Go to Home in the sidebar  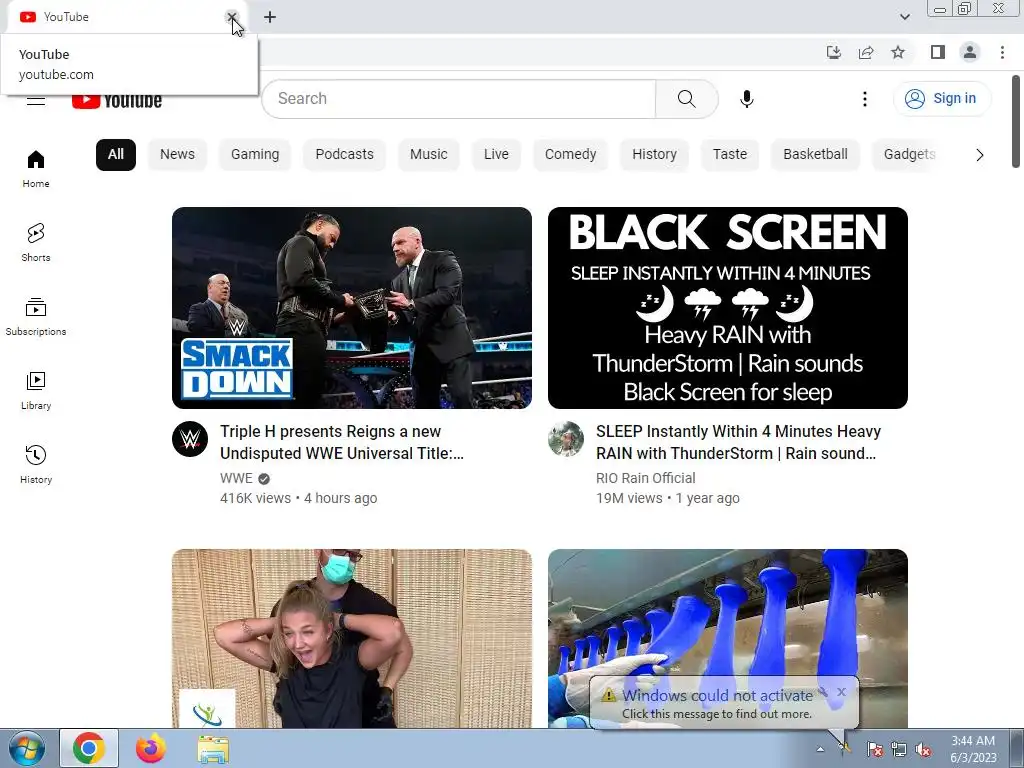tap(36, 168)
